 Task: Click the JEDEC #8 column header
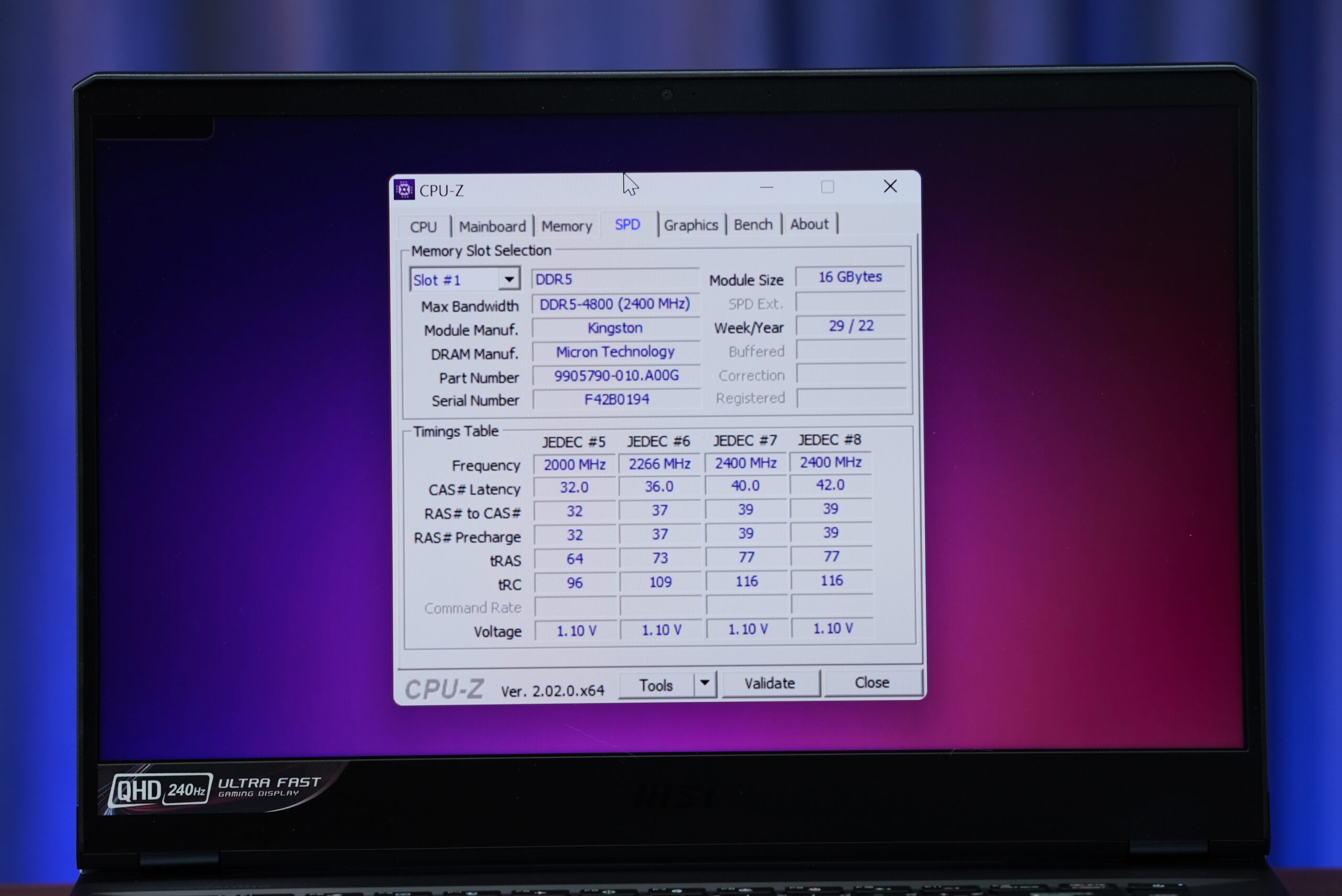coord(829,440)
